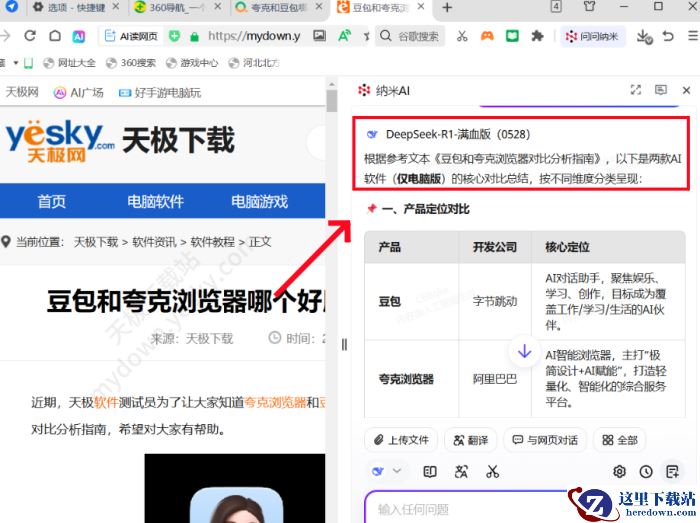
Task: Open the 网址大全 bookmark
Action: (x=70, y=63)
